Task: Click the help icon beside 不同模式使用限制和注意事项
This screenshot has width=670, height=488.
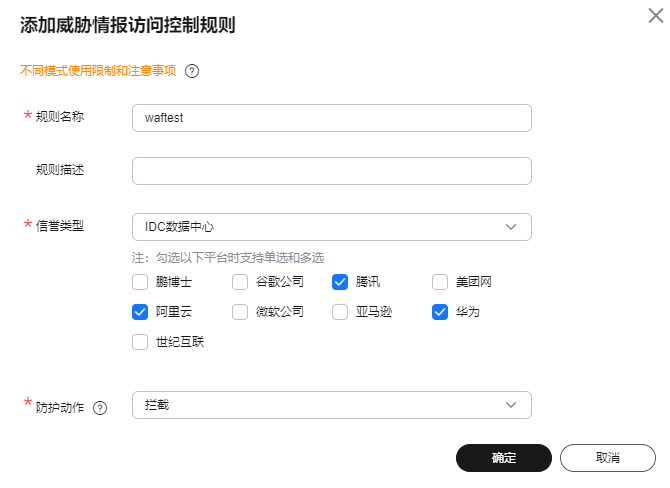Action: coord(192,71)
